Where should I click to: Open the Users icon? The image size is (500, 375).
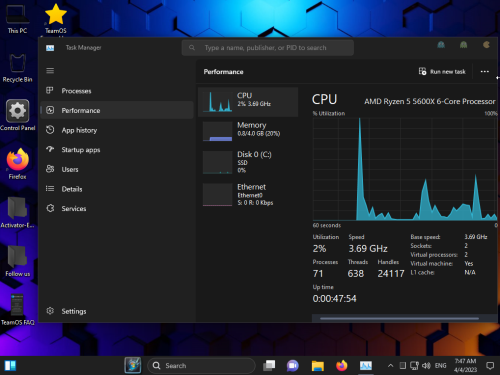[50, 169]
